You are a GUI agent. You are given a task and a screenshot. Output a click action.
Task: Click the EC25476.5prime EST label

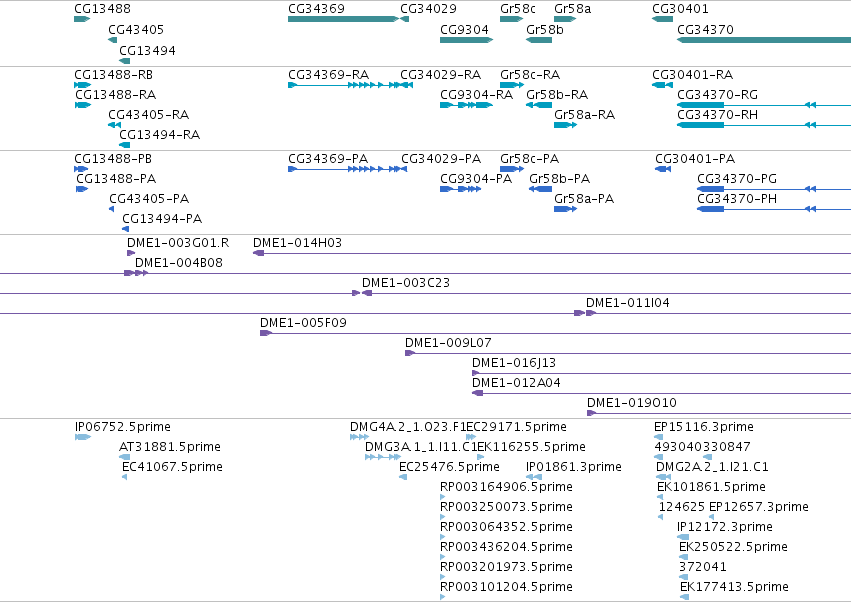pyautogui.click(x=449, y=467)
